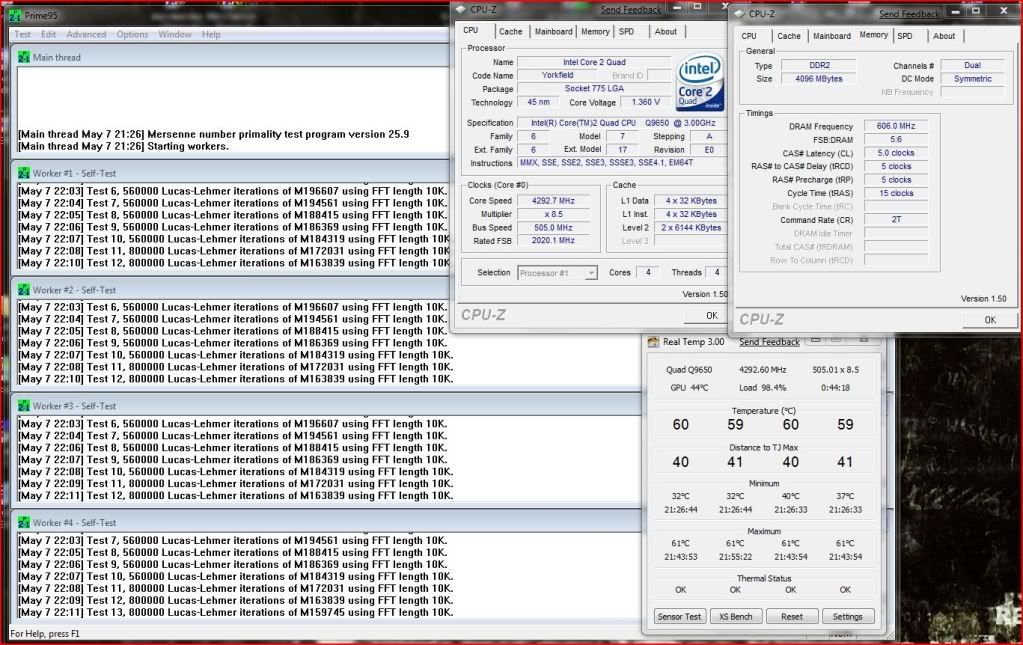1023x645 pixels.
Task: Click the Core Voltage value 1.360 V
Action: coord(645,102)
